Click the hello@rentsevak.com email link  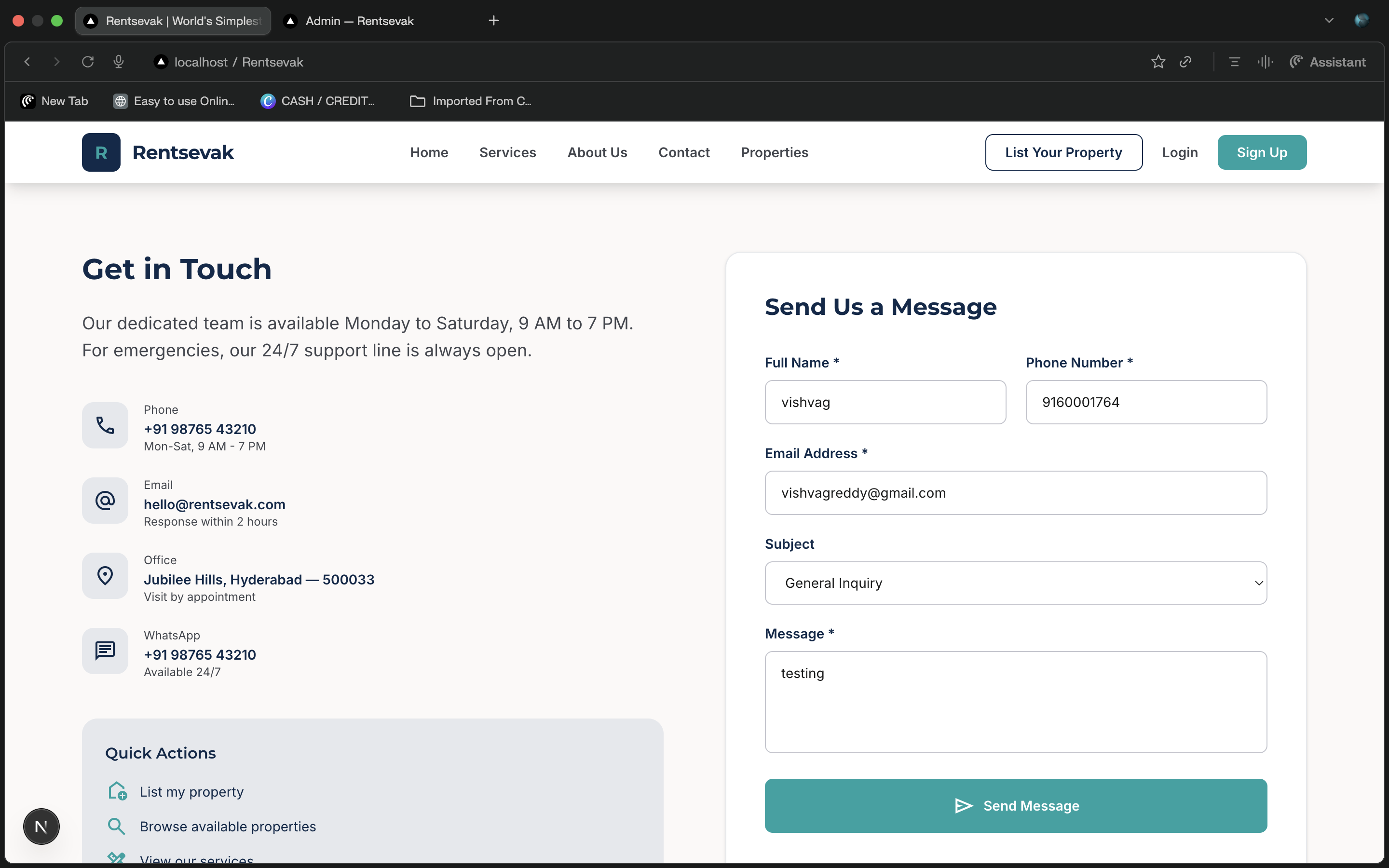pyautogui.click(x=215, y=504)
